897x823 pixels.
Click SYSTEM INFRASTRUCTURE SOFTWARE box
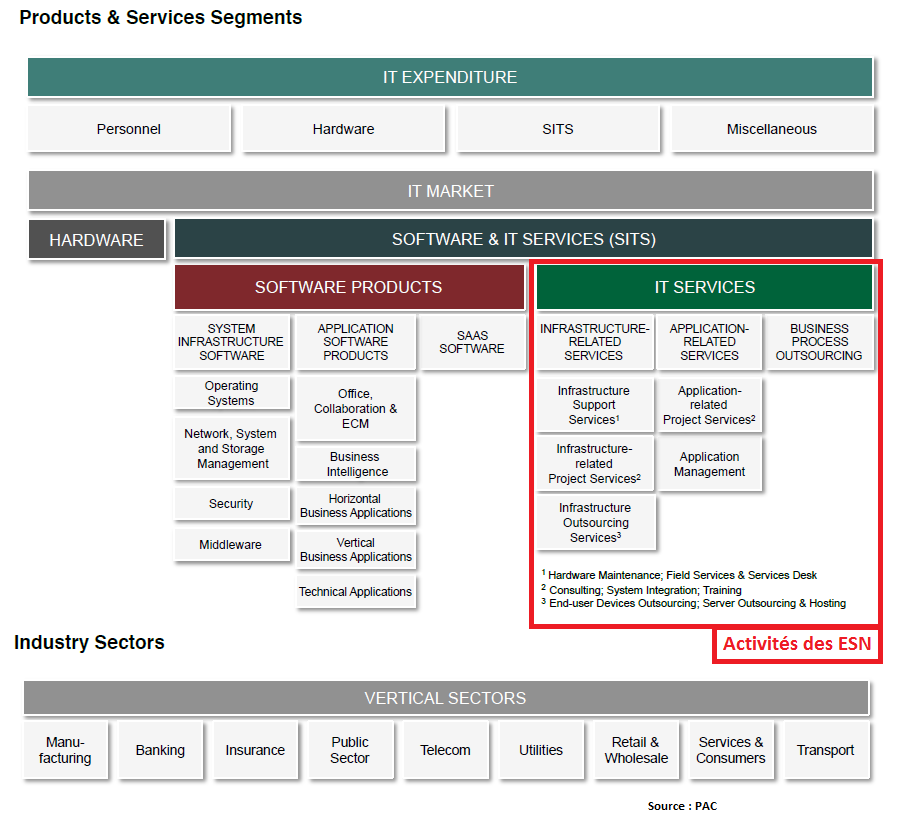[x=232, y=342]
